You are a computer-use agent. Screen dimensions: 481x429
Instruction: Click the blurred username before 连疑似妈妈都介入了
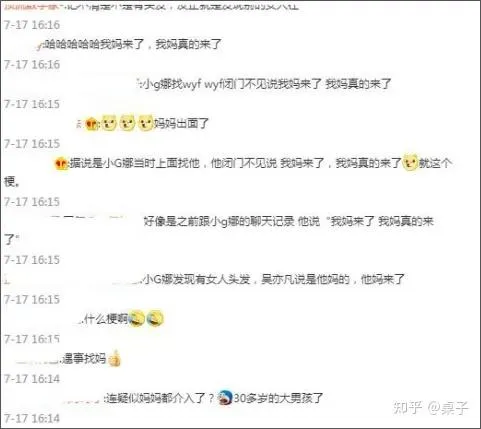click(83, 398)
